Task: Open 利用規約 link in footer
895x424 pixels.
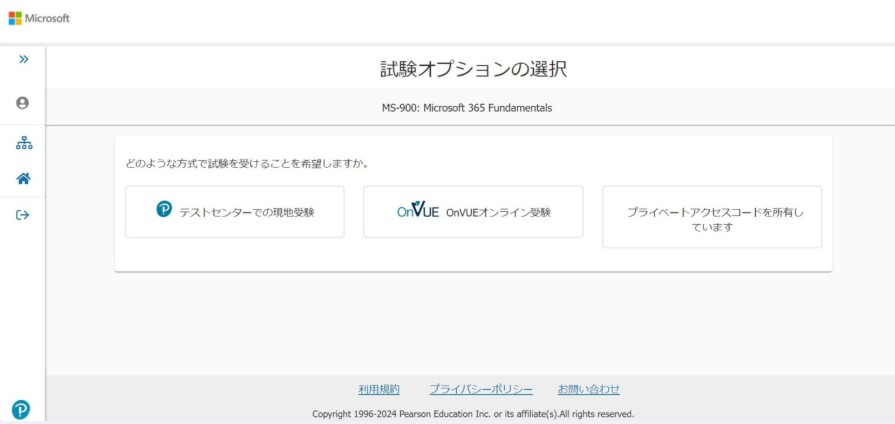Action: click(x=379, y=390)
